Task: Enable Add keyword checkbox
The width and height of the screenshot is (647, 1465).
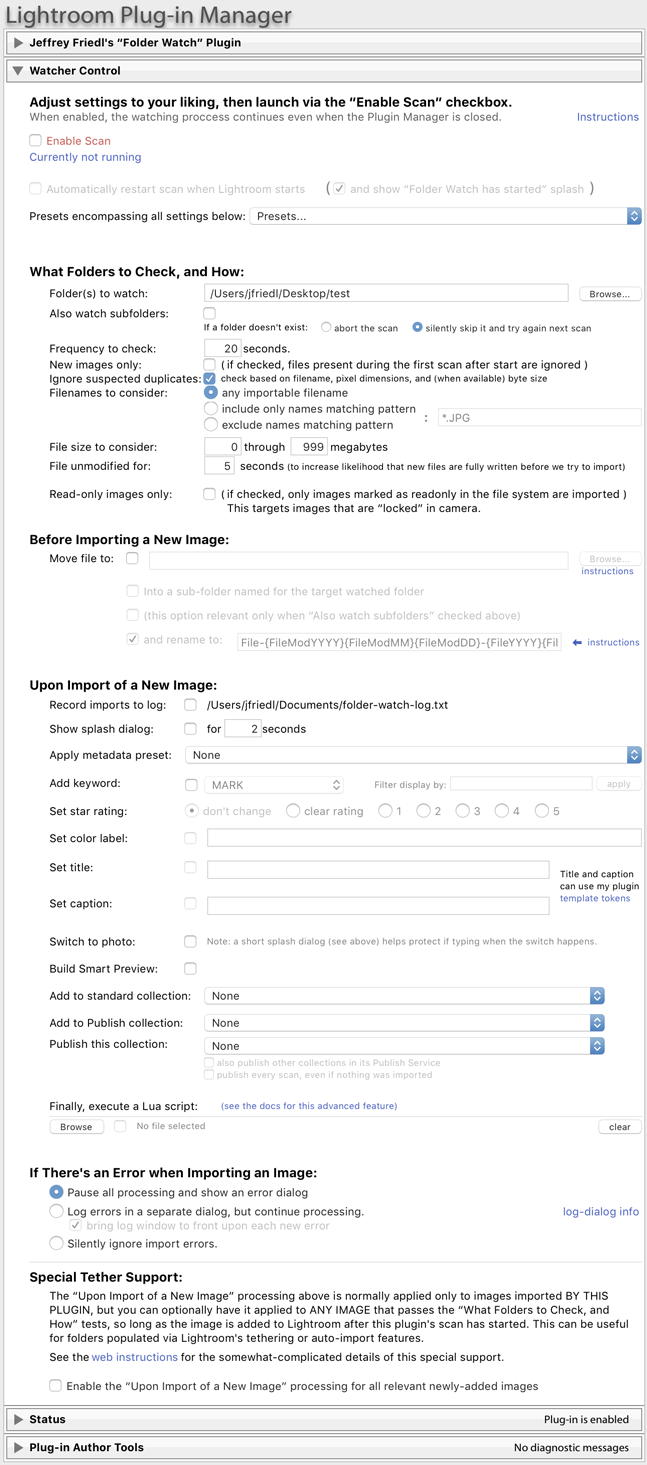Action: point(191,785)
